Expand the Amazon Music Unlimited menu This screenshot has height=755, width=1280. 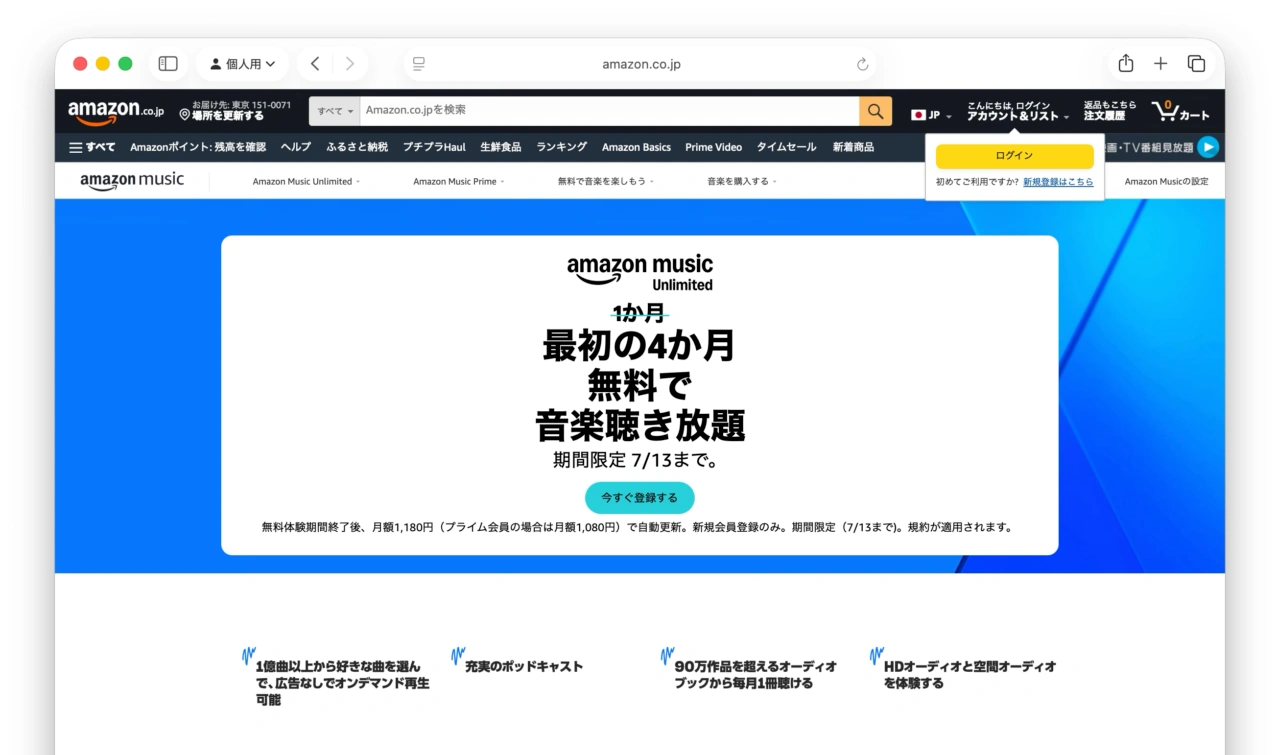(306, 181)
